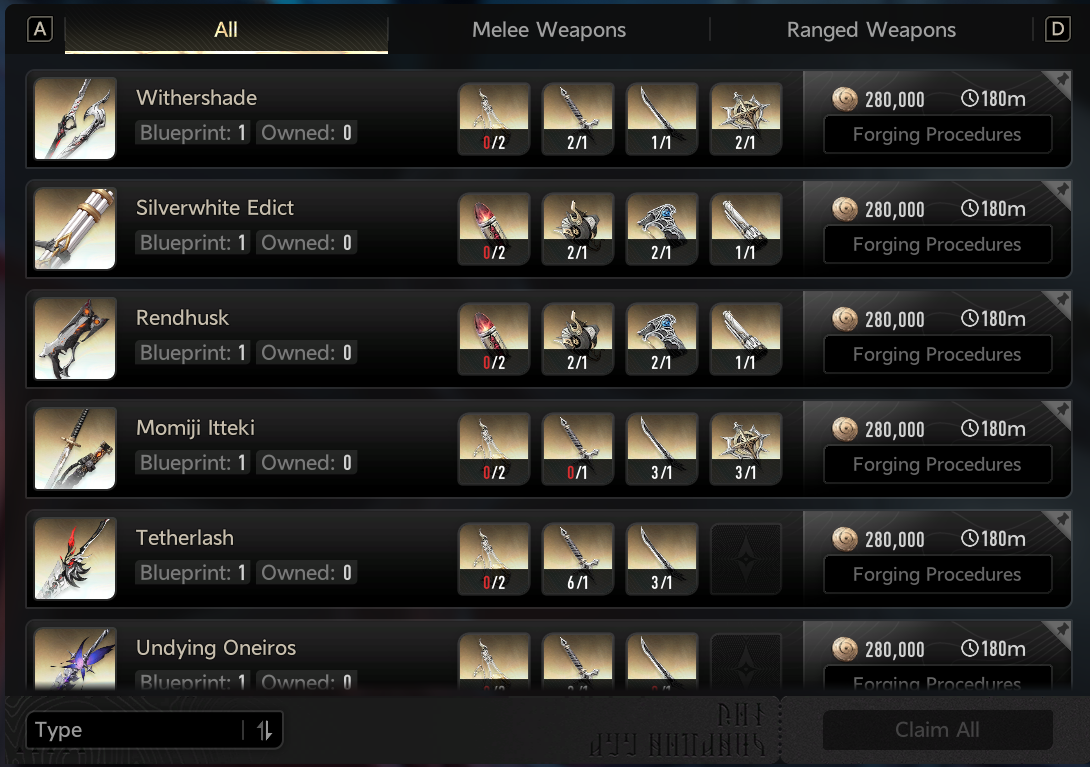Select the 6/1 material in Tetherlash row
This screenshot has height=767, width=1090.
point(578,558)
